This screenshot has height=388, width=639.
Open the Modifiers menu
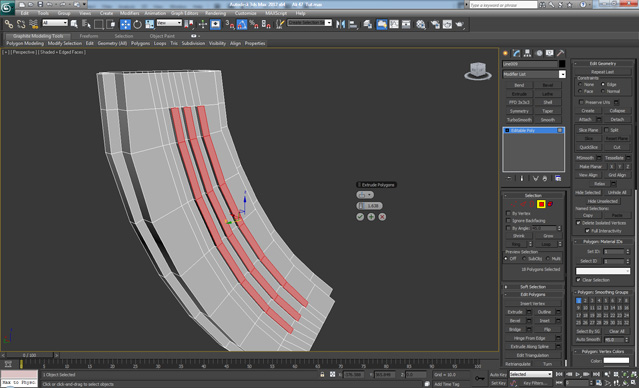click(x=130, y=13)
